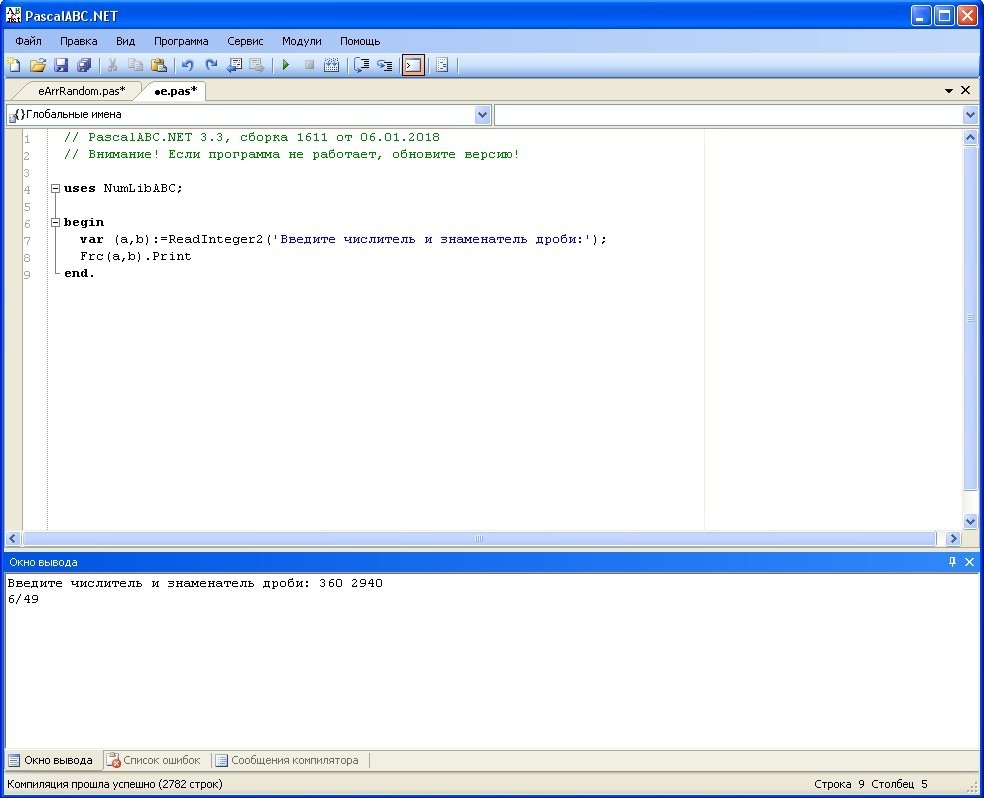Toggle the output window toolbar button
Image resolution: width=984 pixels, height=798 pixels.
coord(413,66)
